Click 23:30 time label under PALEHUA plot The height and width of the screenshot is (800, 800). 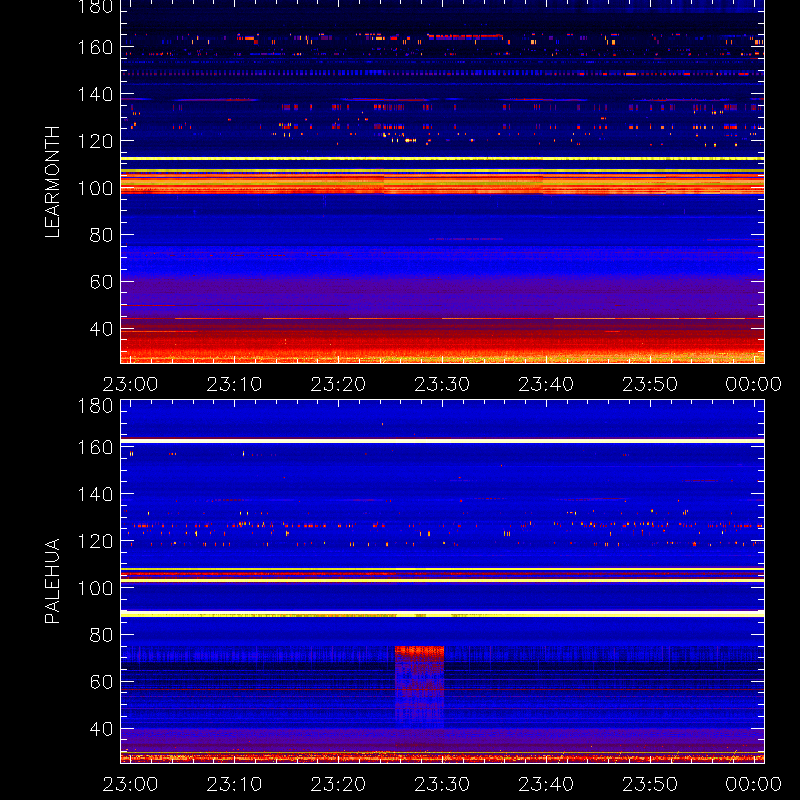pos(442,784)
